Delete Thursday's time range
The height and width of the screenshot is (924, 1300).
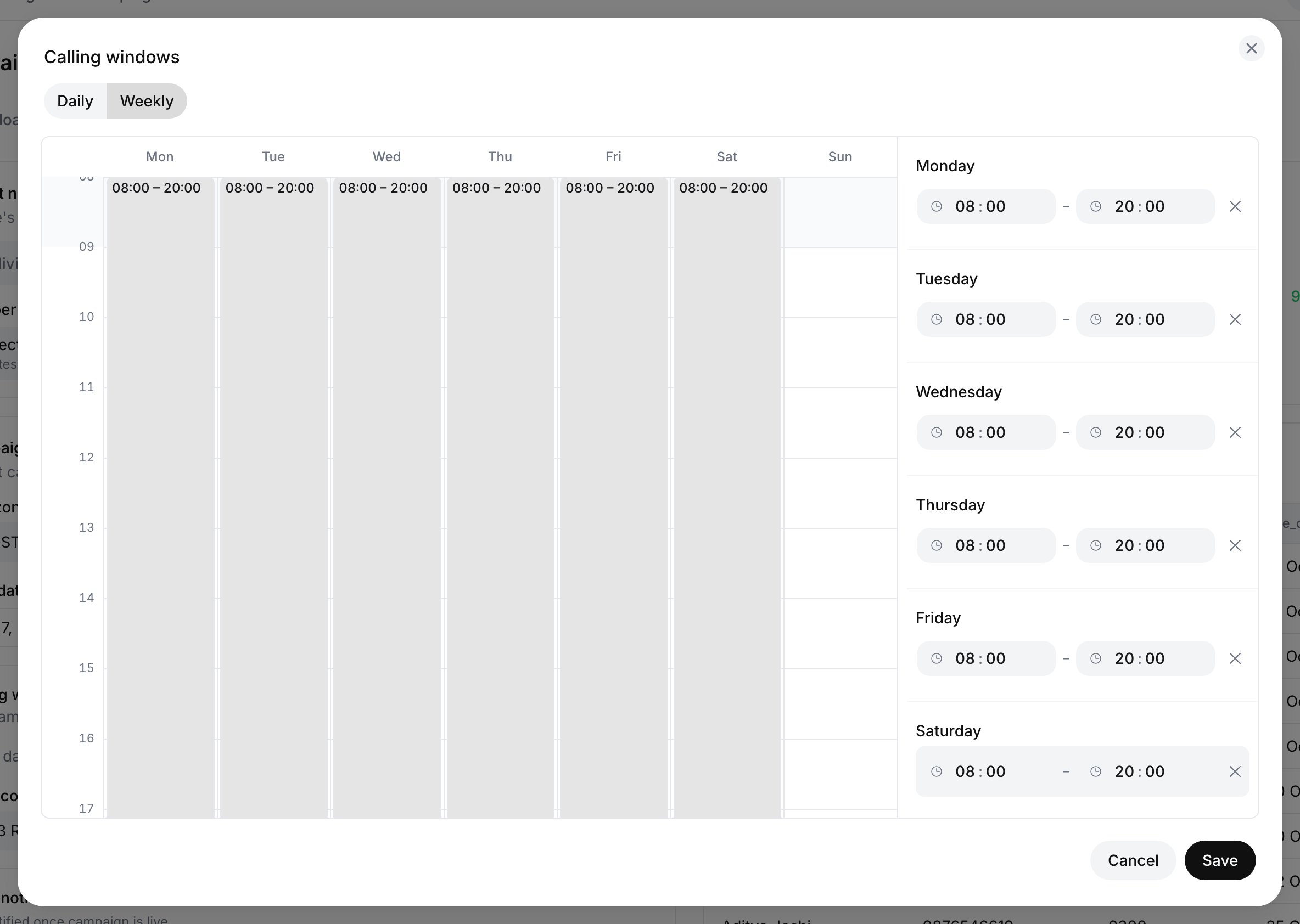pyautogui.click(x=1235, y=545)
